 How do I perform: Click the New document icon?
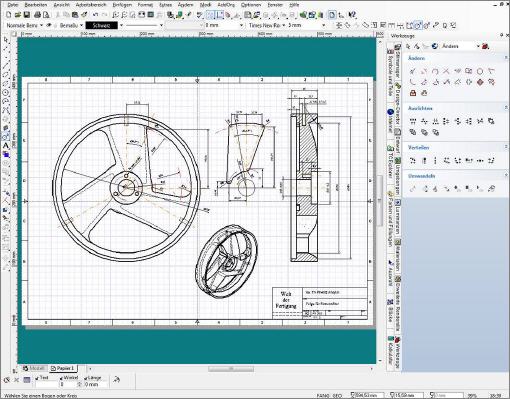9,15
